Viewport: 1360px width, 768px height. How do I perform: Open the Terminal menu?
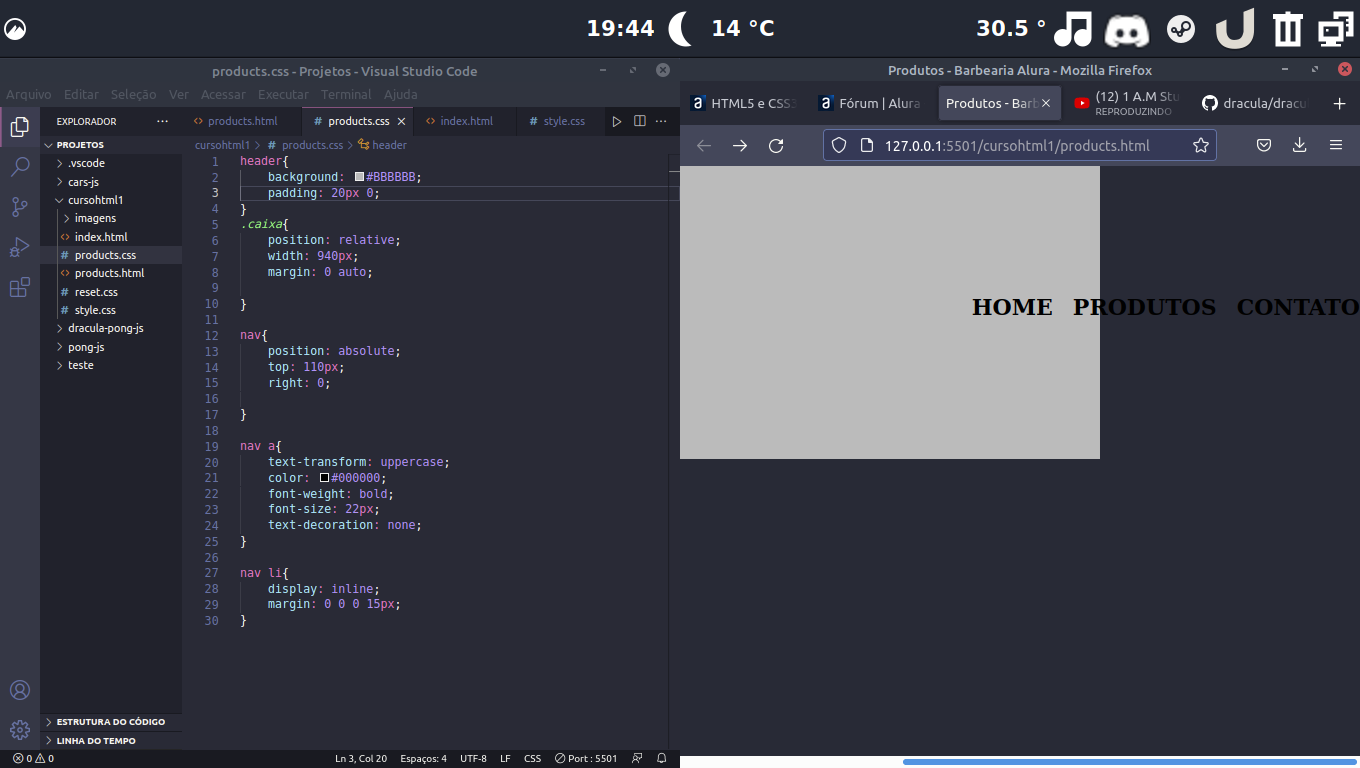(346, 94)
